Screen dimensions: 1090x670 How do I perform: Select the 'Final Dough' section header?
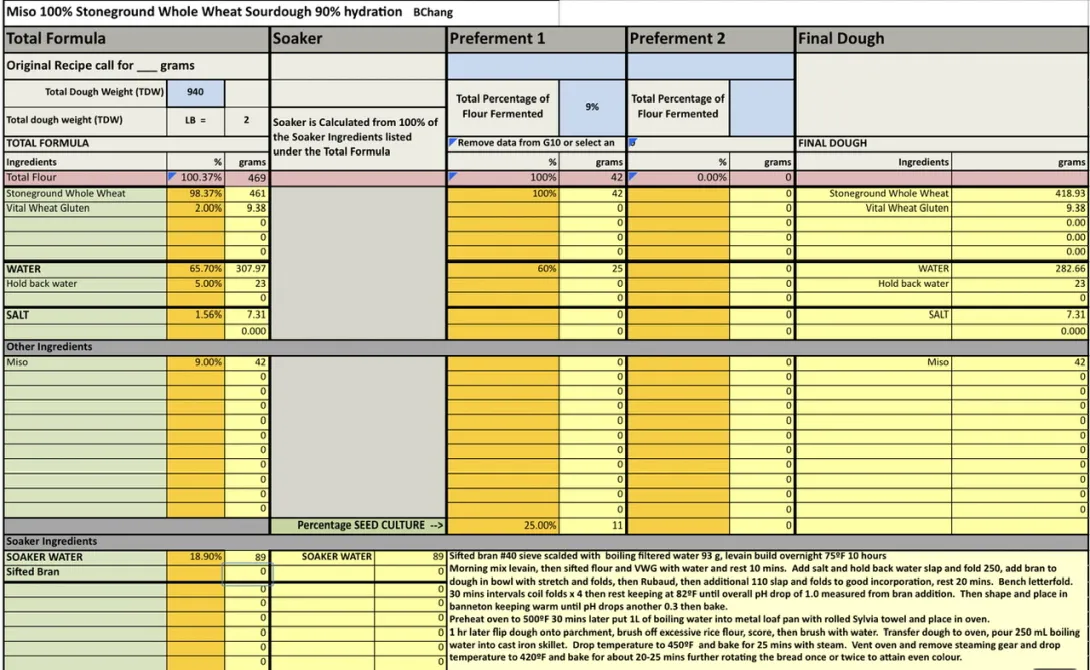(942, 39)
